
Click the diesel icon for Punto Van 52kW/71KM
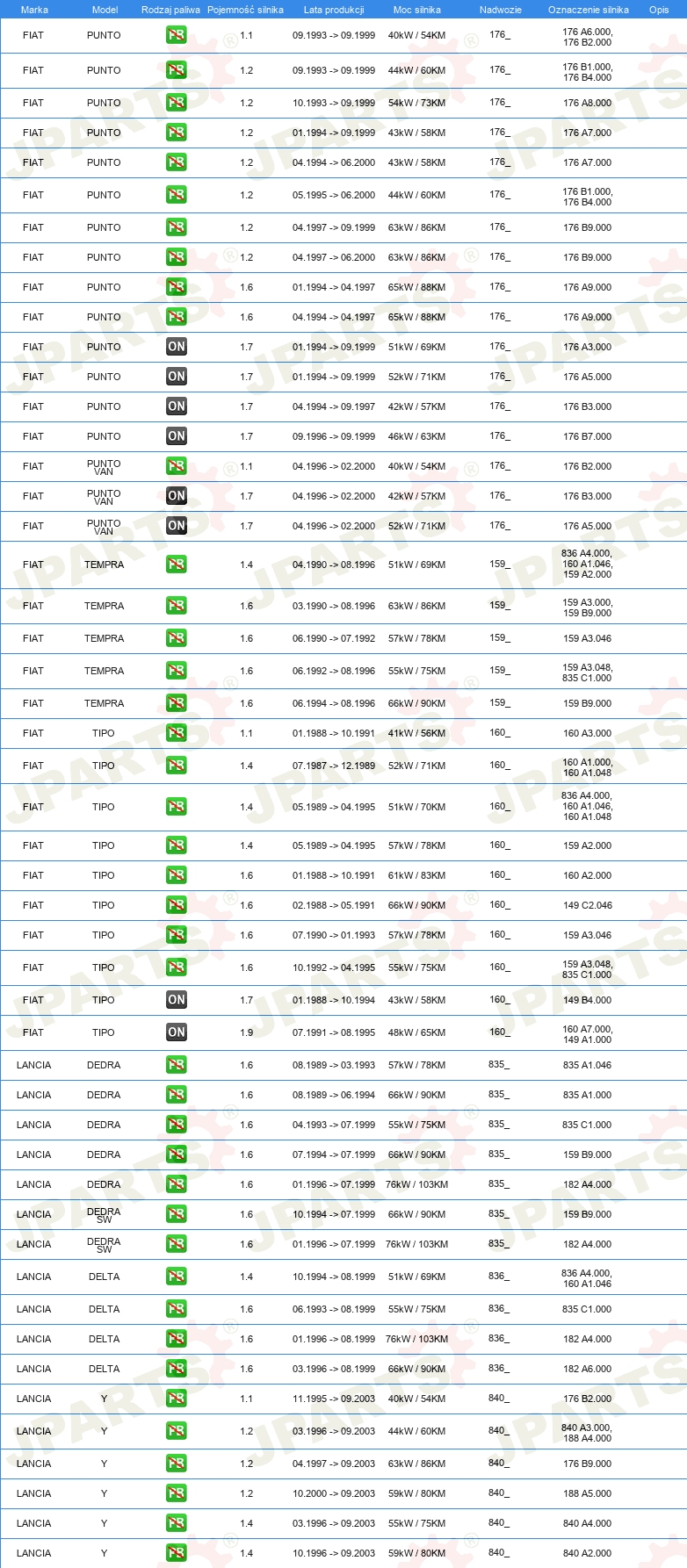tap(177, 526)
